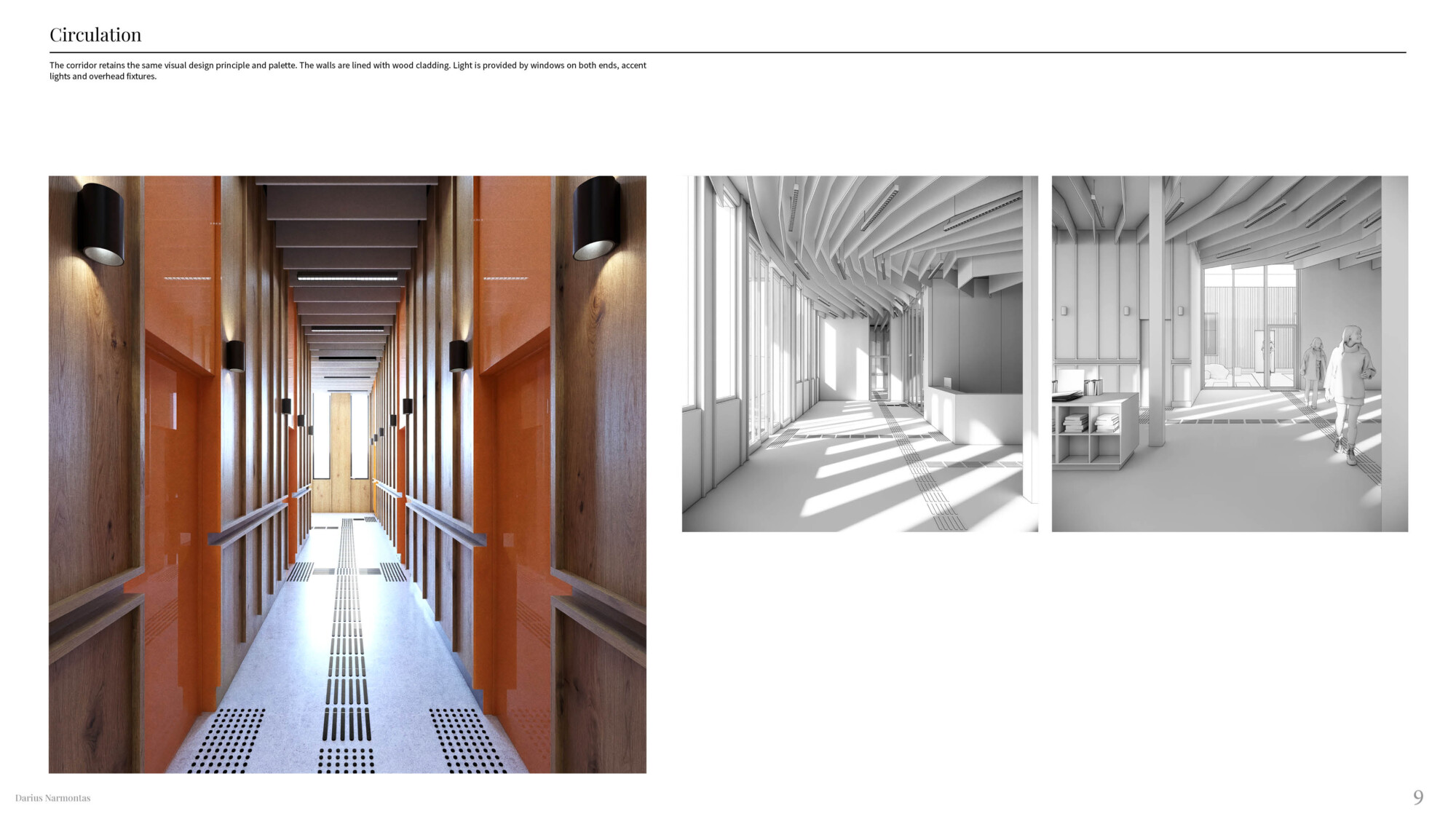1456x819 pixels.
Task: Click top-right black wall sconce in corridor
Action: click(x=596, y=218)
